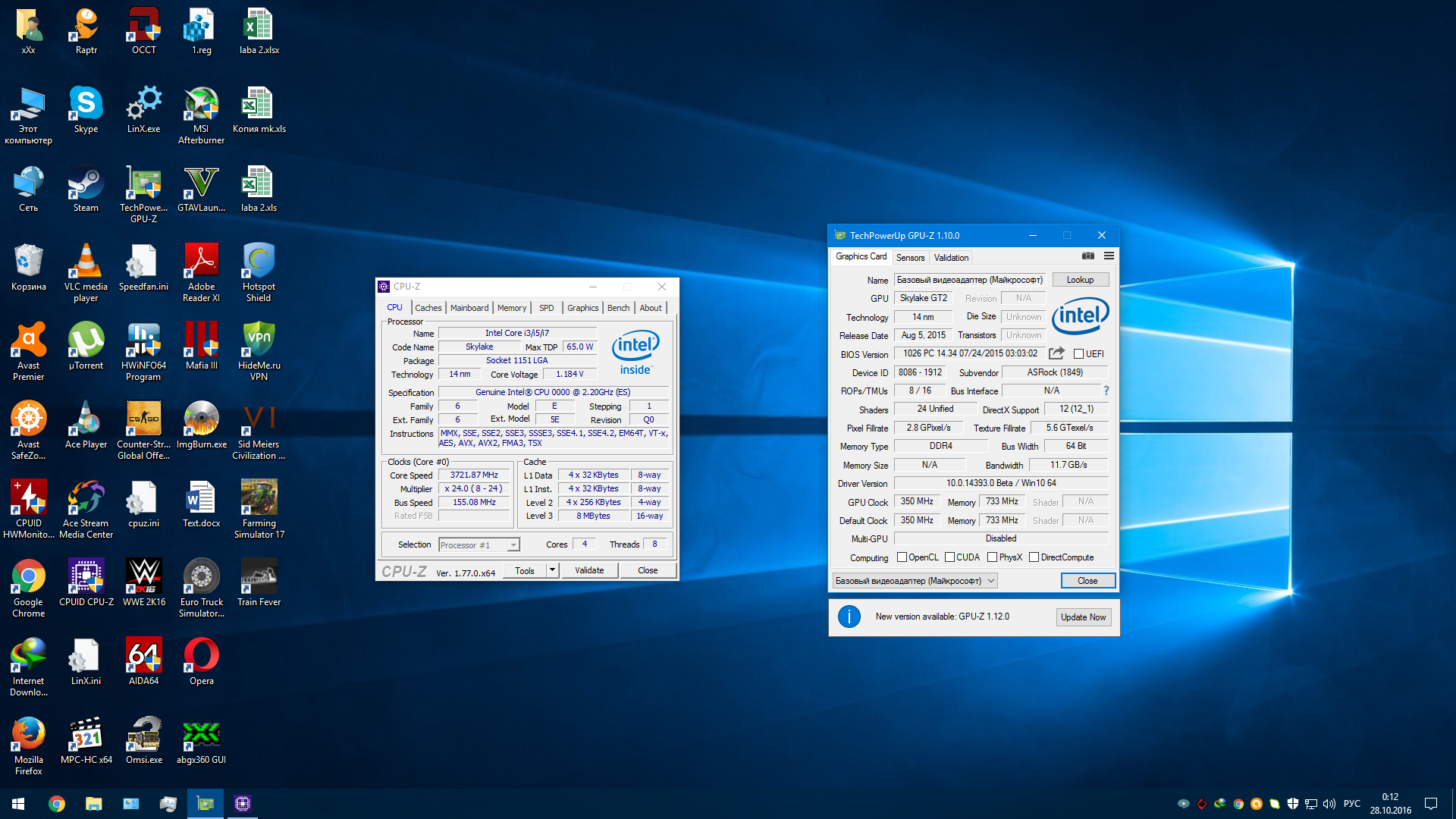Expand the GPU adapter selection dropdown
Screen dimensions: 1456x819
(990, 581)
